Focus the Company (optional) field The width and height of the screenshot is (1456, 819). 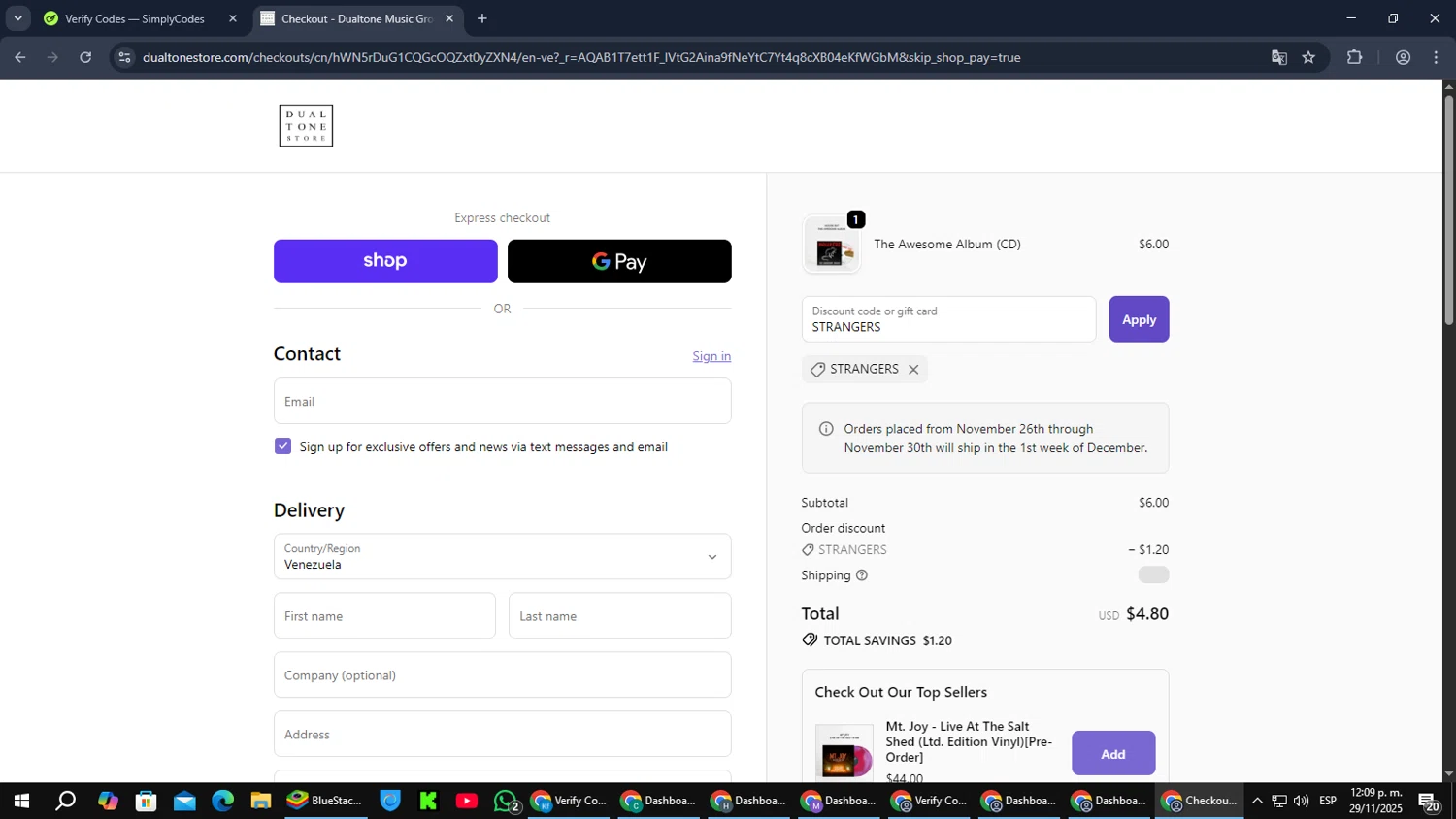click(x=502, y=675)
